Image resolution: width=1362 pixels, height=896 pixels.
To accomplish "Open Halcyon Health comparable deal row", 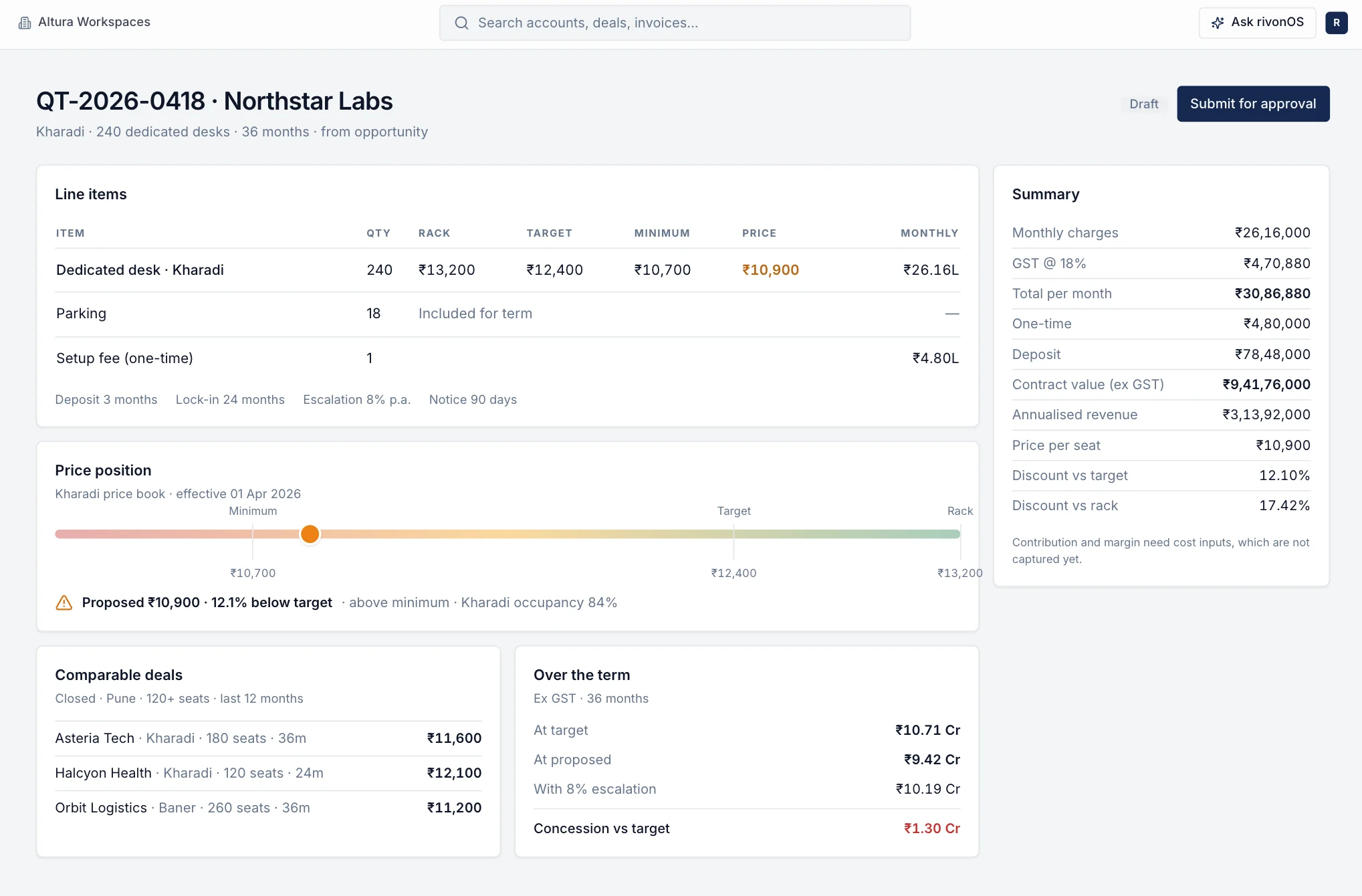I will (x=268, y=773).
